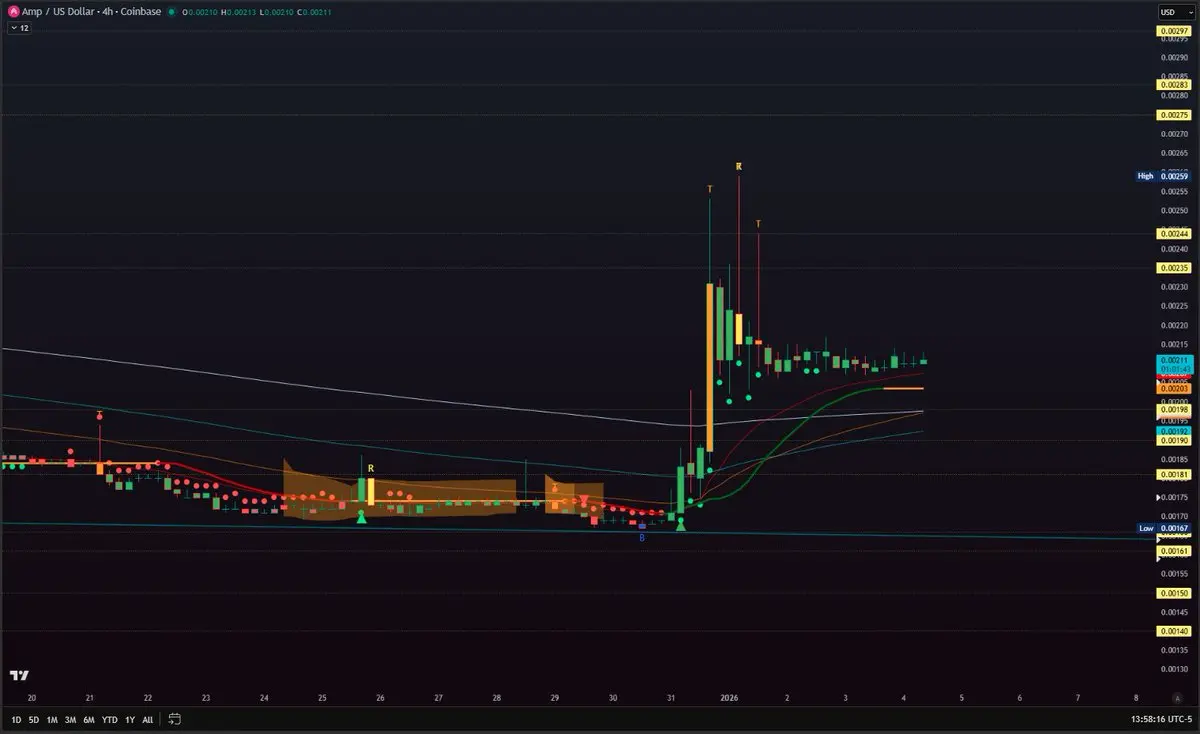Click the 0.00244 price level label
The image size is (1200, 734).
pyautogui.click(x=1173, y=234)
